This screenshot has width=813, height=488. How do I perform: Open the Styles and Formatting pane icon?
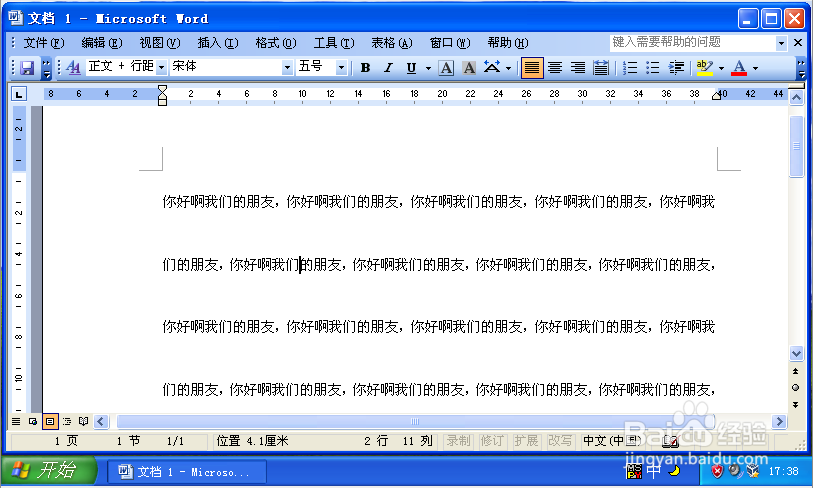[x=73, y=67]
